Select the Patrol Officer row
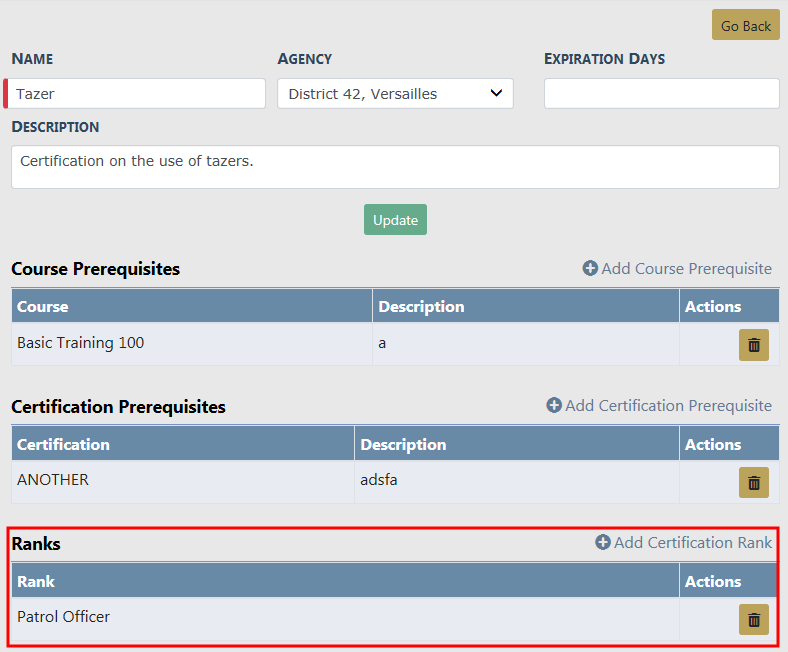 tap(64, 617)
